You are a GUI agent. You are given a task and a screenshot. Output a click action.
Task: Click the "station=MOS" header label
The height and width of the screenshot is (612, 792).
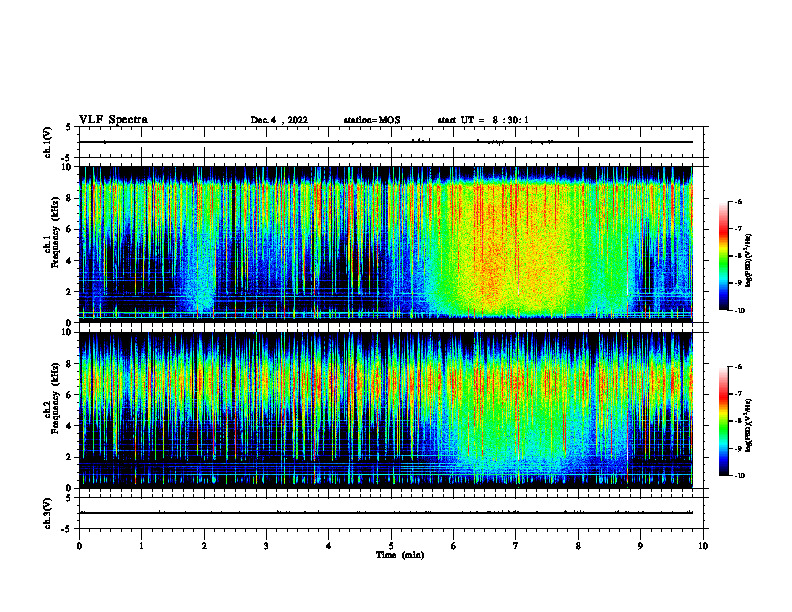pos(372,120)
